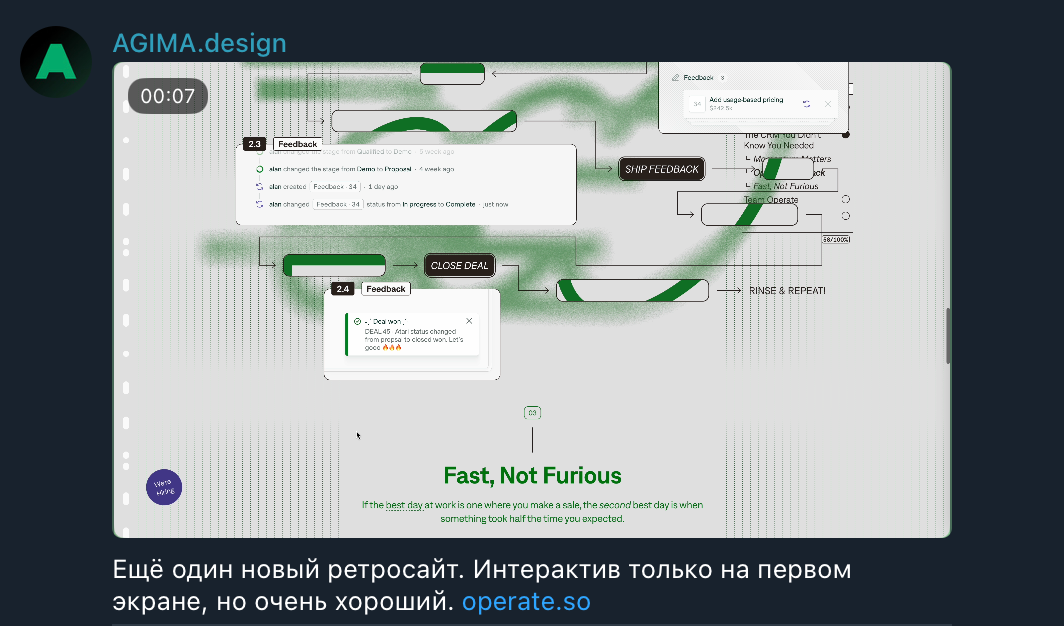Open the AGIMA.design channel avatar

point(56,62)
